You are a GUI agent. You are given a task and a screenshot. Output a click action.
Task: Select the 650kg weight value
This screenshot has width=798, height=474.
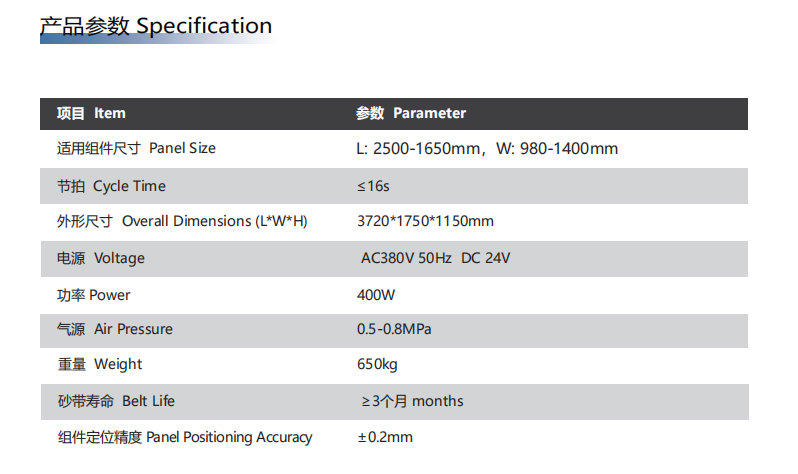(x=377, y=364)
